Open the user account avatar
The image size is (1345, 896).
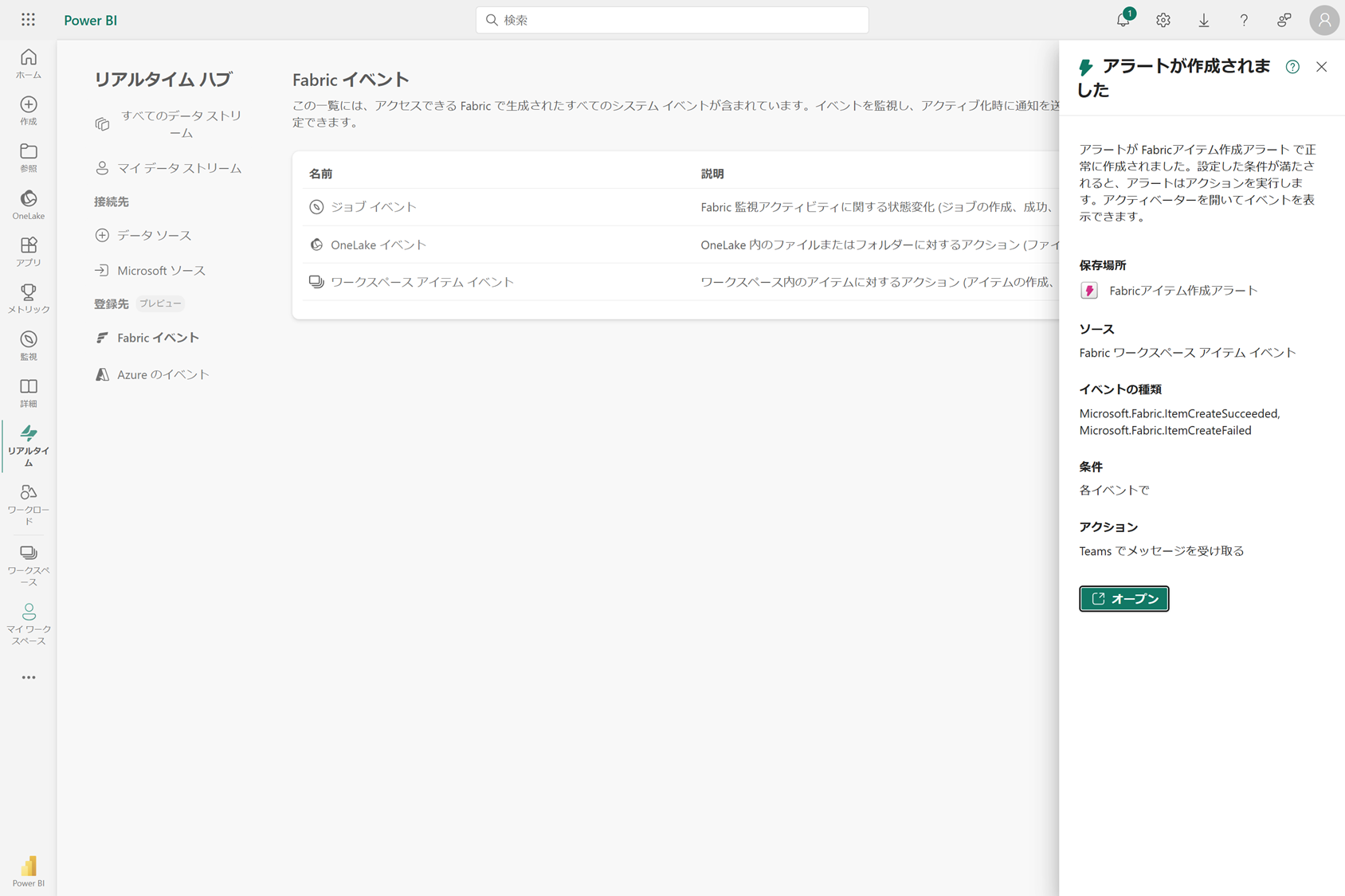pos(1324,20)
